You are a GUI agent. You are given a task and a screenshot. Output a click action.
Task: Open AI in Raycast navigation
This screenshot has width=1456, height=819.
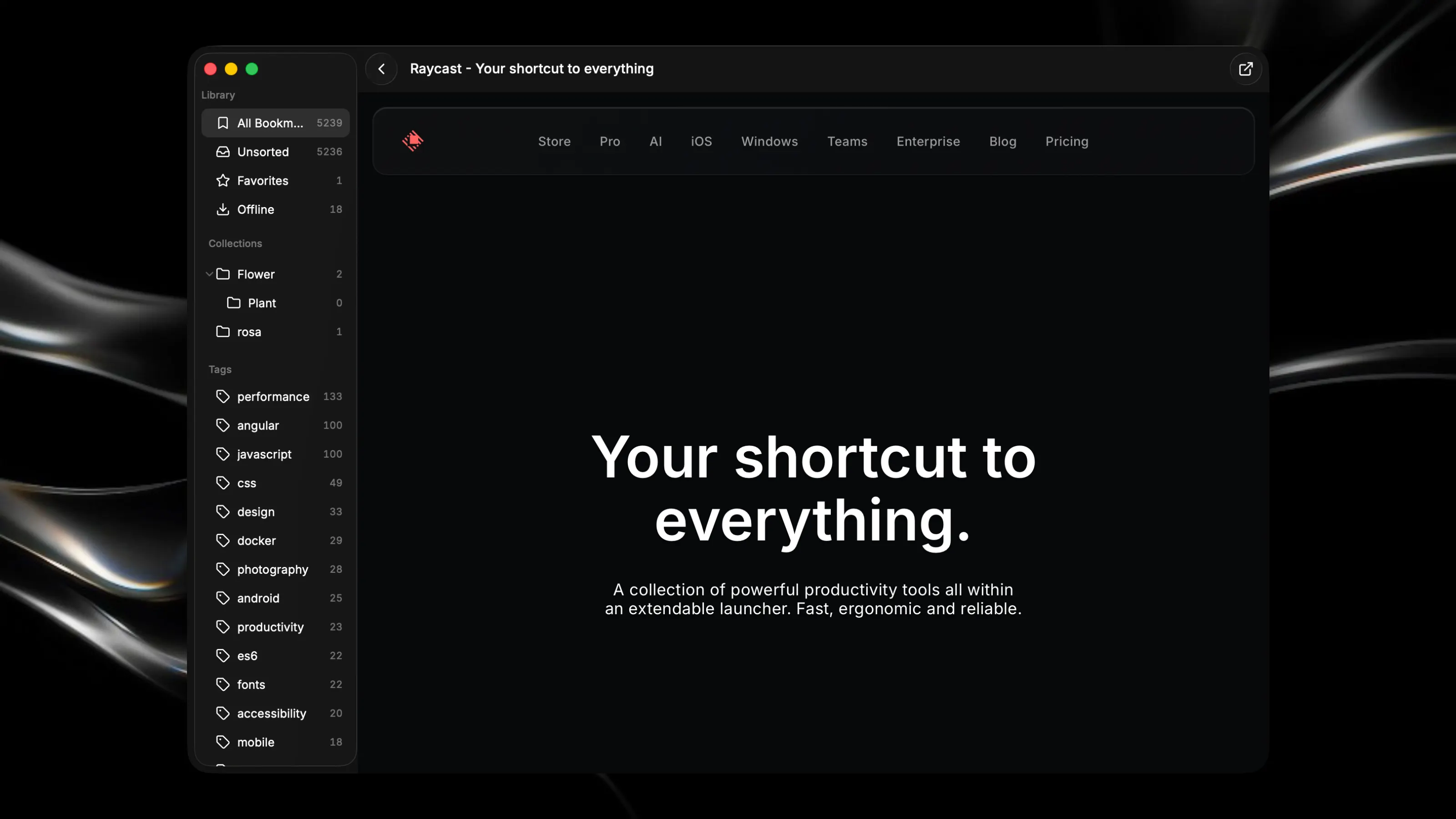[656, 142]
